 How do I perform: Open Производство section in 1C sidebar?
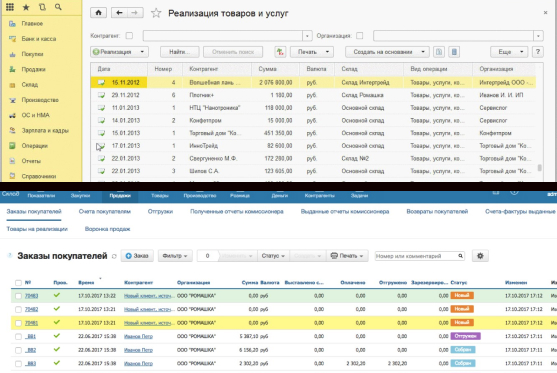click(40, 100)
